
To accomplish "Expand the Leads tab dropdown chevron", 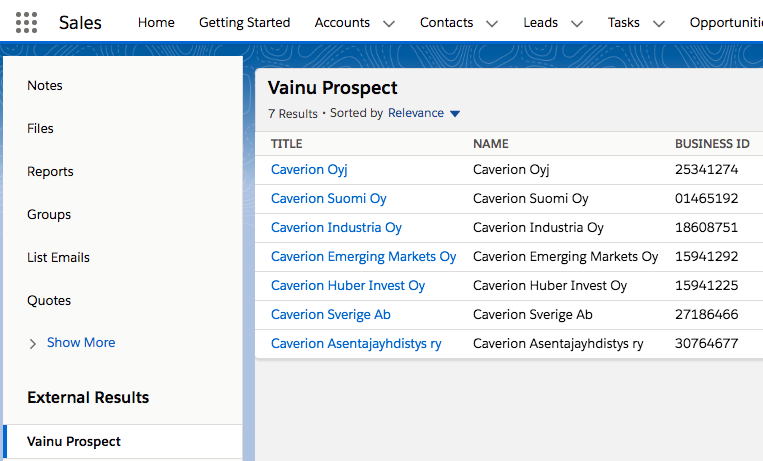I will (578, 23).
